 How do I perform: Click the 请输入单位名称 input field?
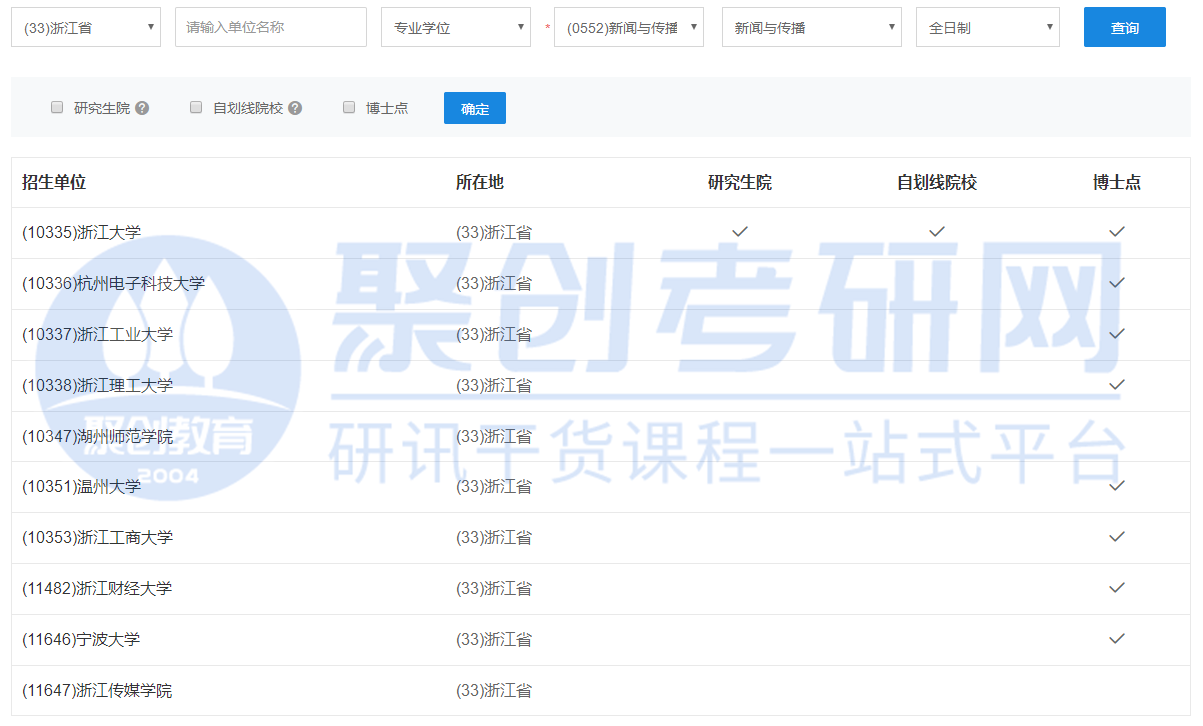tap(271, 27)
